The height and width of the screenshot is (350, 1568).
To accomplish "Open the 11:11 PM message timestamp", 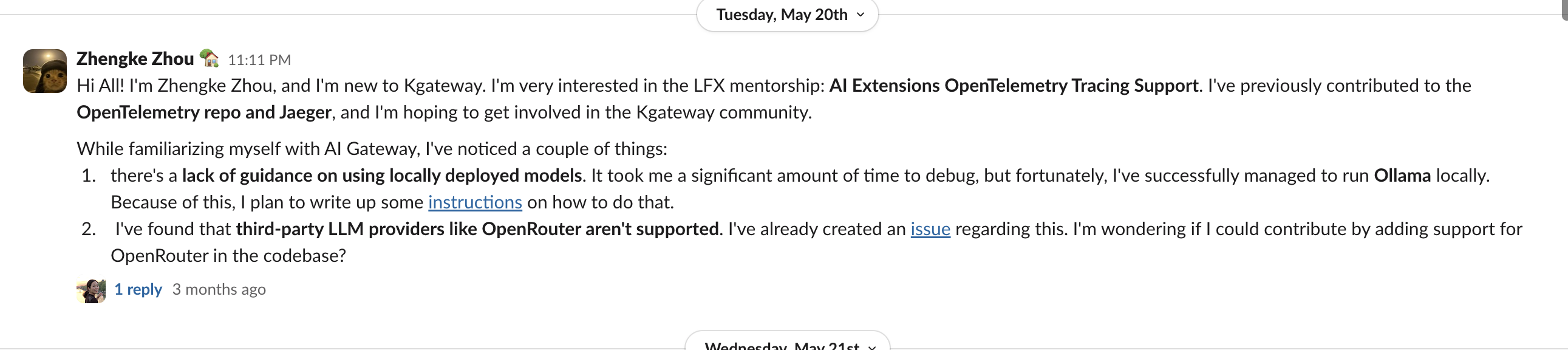I will [259, 60].
